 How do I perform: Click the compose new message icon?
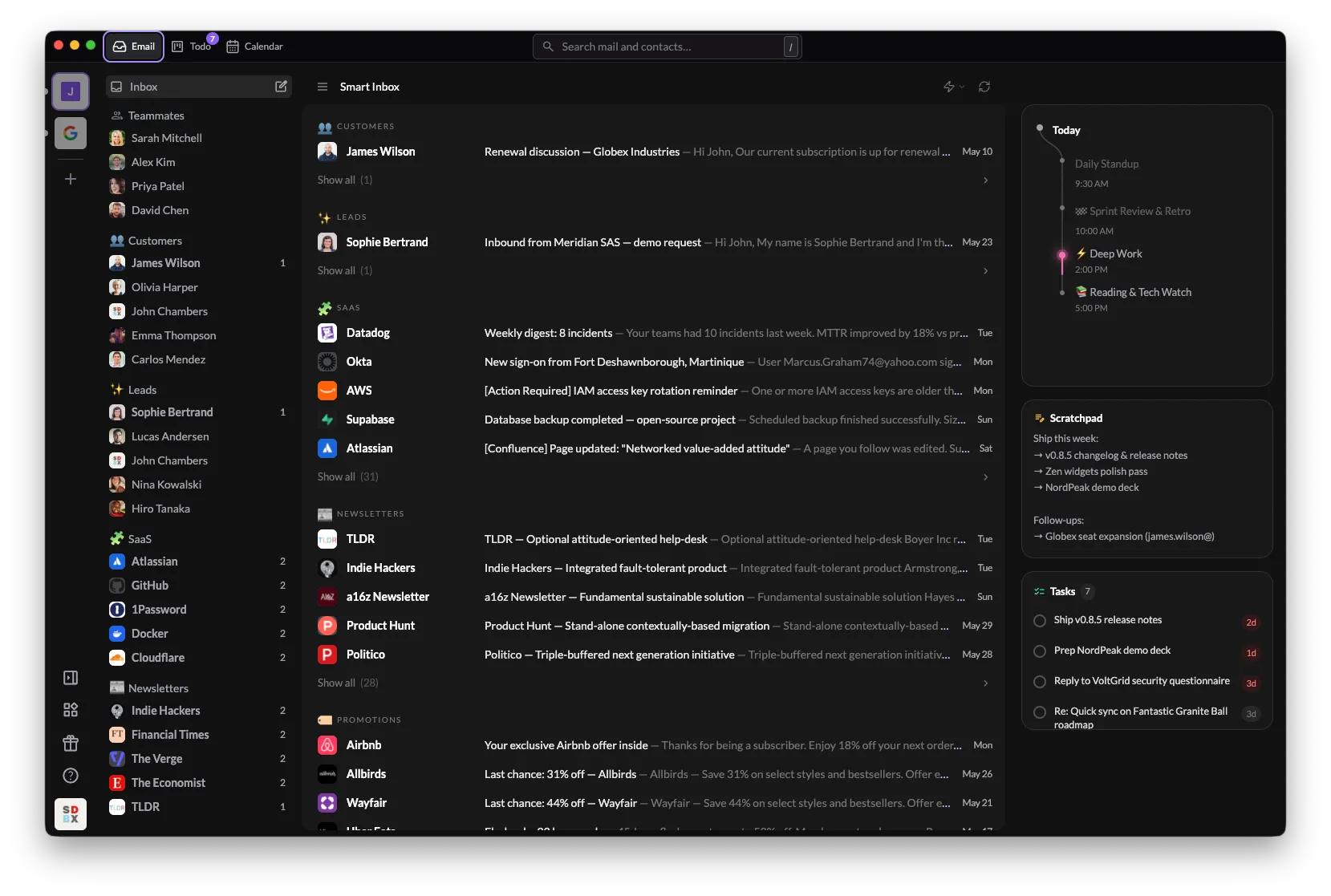point(281,87)
